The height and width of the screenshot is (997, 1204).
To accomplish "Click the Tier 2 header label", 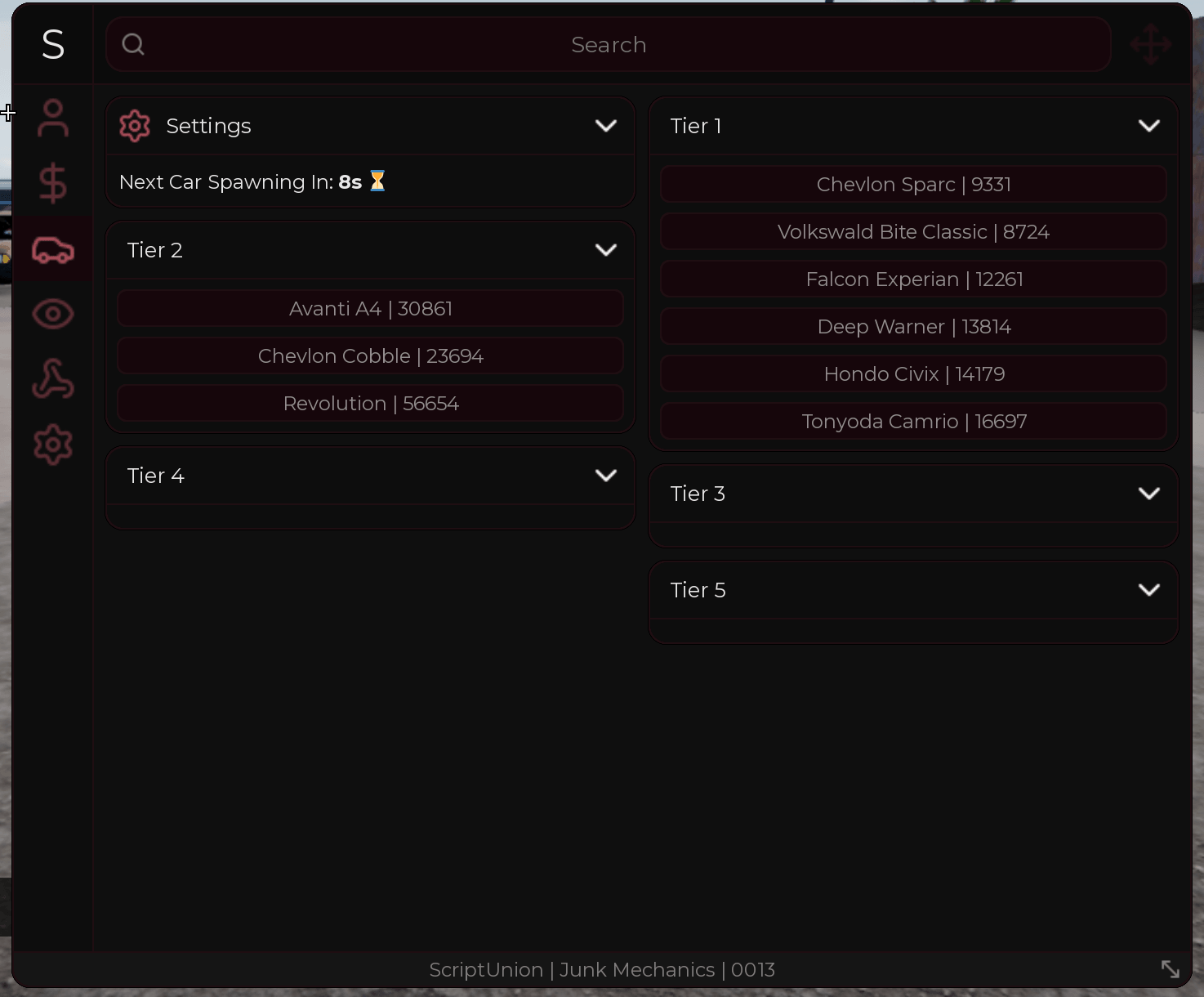I will pos(154,250).
